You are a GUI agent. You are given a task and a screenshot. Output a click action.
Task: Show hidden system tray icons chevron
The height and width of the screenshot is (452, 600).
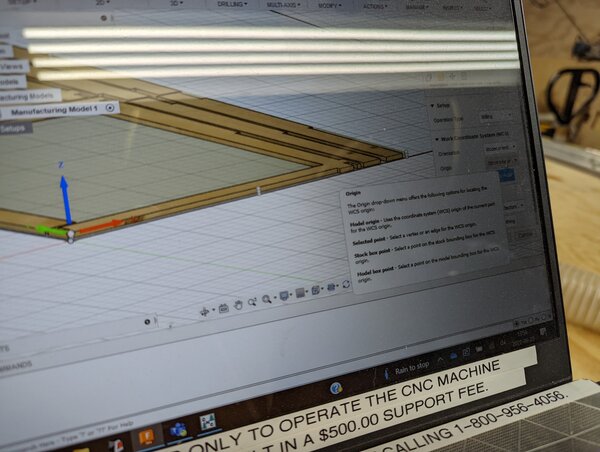coord(440,360)
